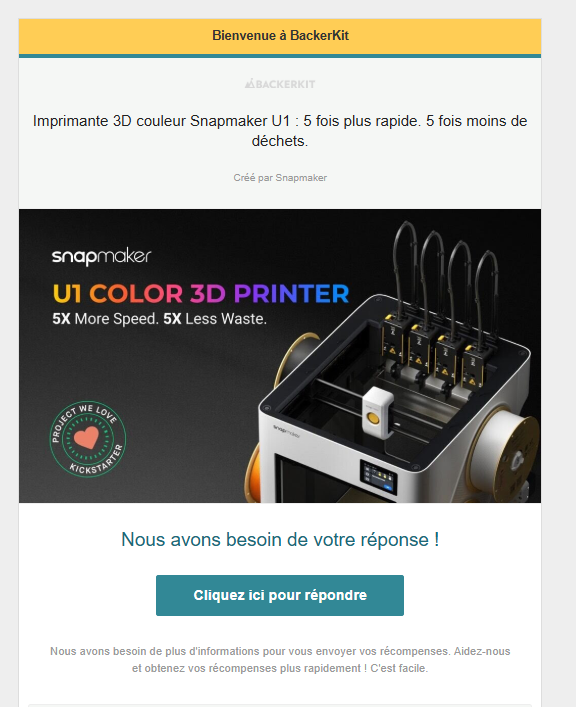The width and height of the screenshot is (576, 707).
Task: Click the Snapmaker logo in the hero image
Action: pos(101,257)
